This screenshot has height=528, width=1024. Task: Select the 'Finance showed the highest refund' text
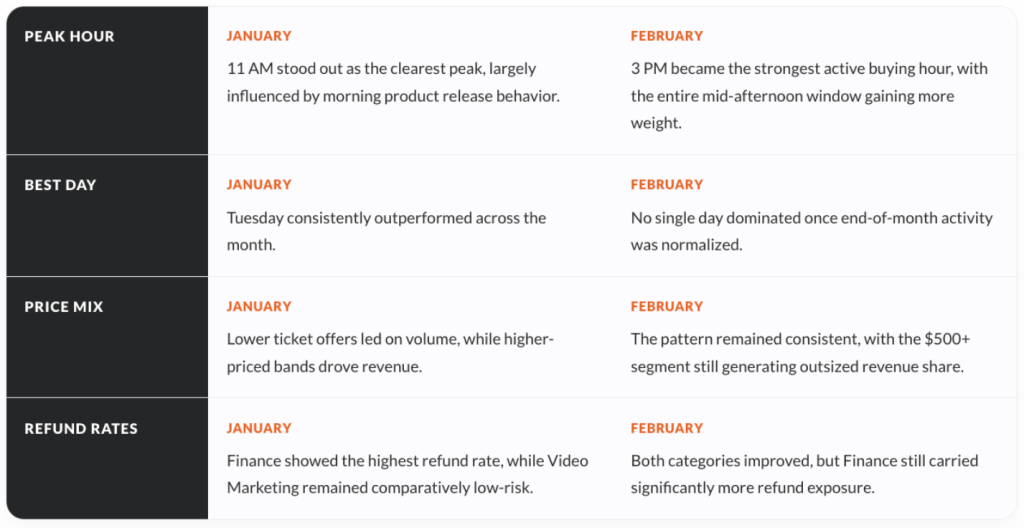click(x=407, y=475)
